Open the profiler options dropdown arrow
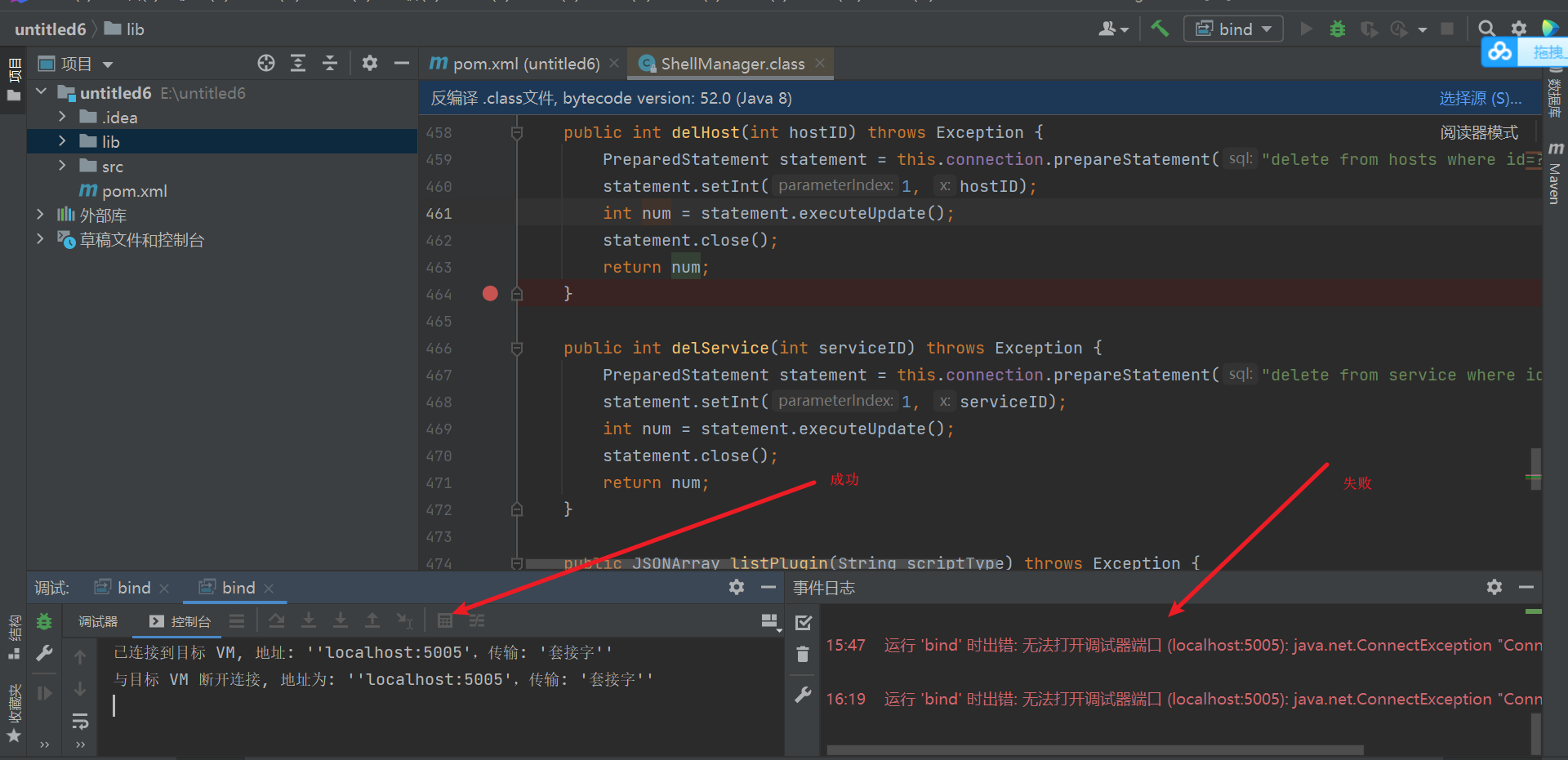 [1422, 30]
